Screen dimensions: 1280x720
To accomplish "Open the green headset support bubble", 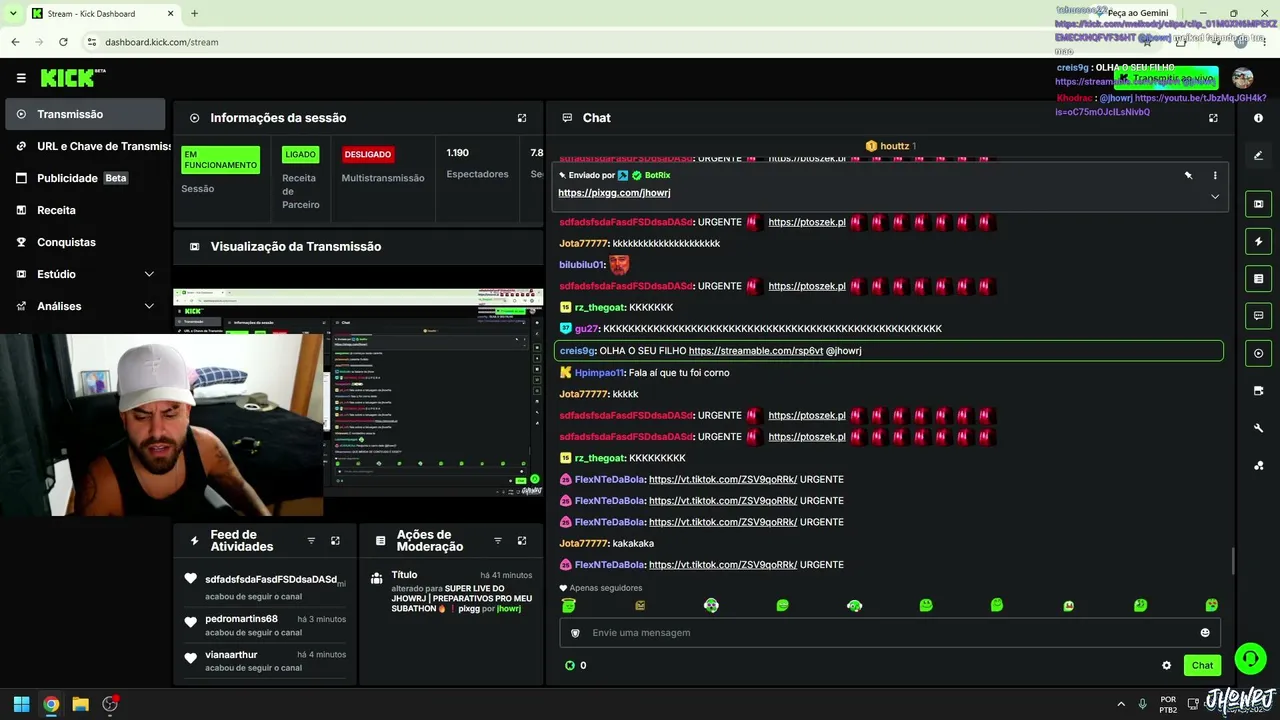I will click(x=1250, y=658).
